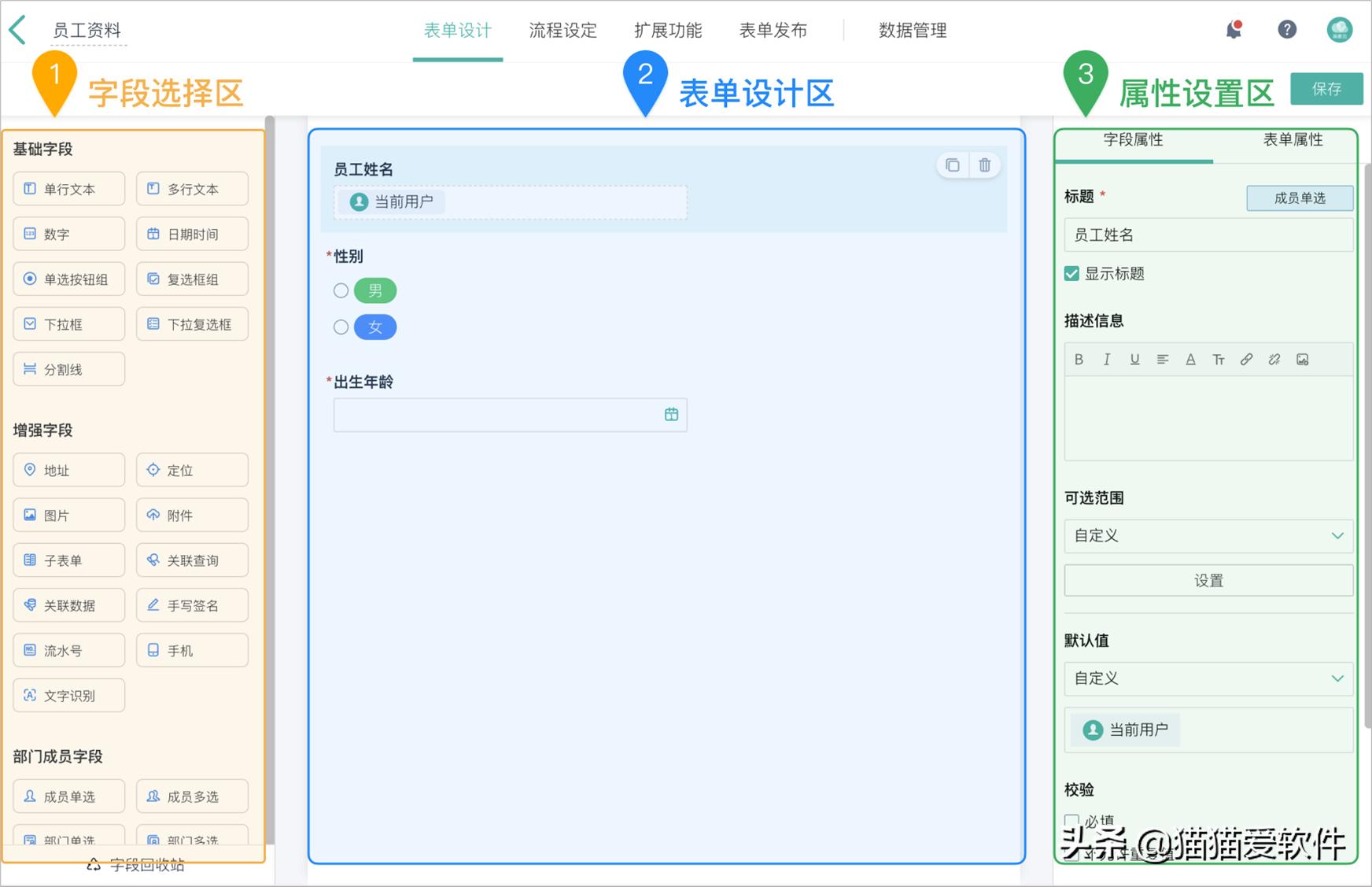Open the 默认值 dropdown
This screenshot has width=1372, height=887.
coord(1208,678)
